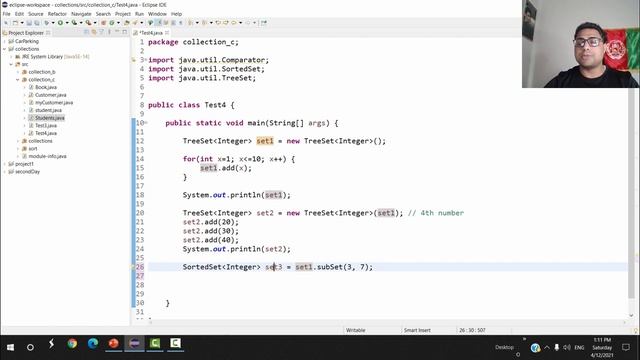The height and width of the screenshot is (360, 640).
Task: Select the Project Explorer tab
Action: click(26, 33)
